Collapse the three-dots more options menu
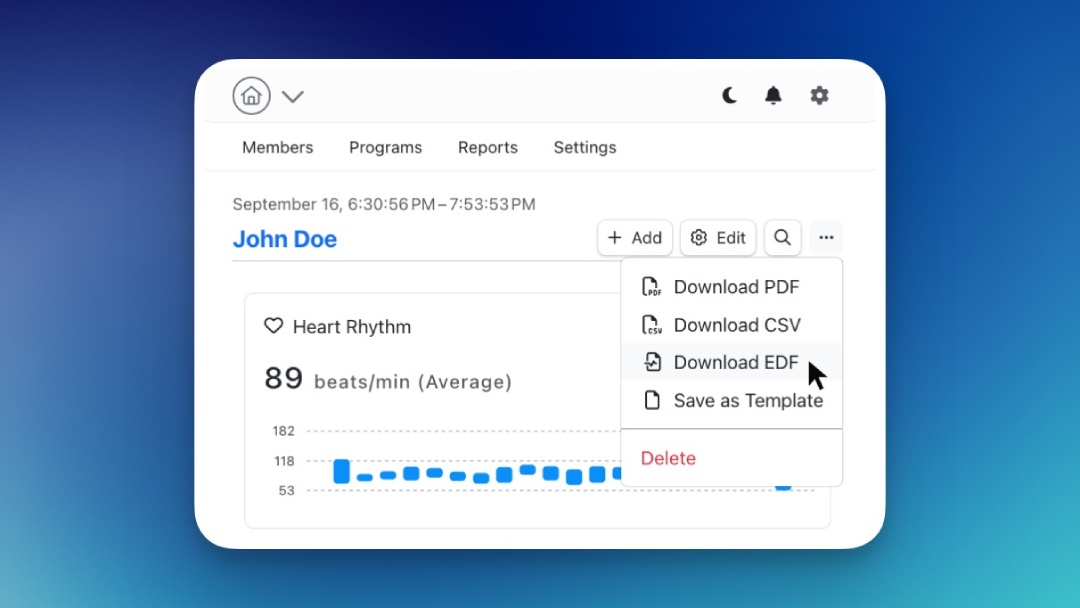Screen dimensions: 1080x608 [826, 238]
